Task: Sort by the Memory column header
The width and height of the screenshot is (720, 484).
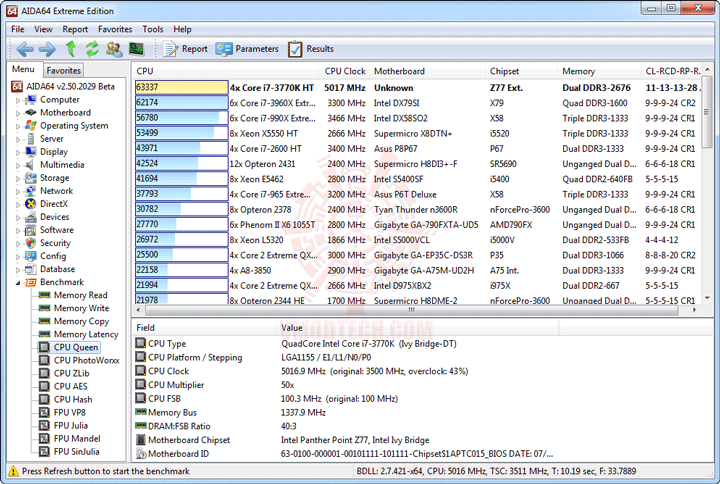Action: [x=600, y=71]
